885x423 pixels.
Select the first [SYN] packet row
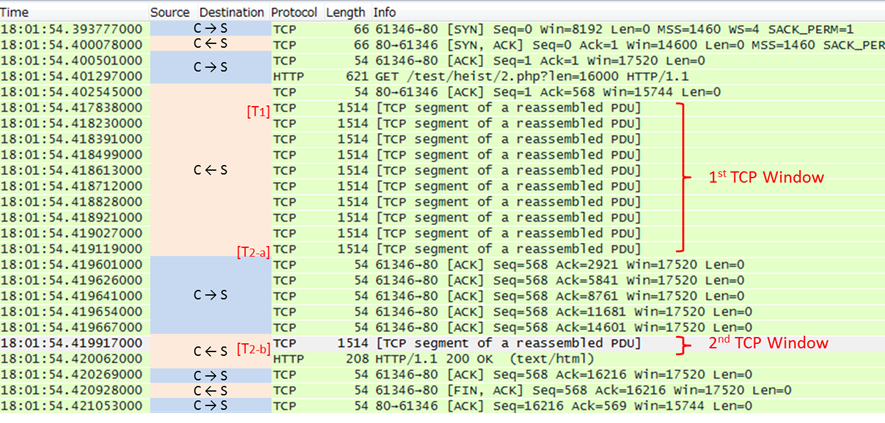click(x=500, y=29)
